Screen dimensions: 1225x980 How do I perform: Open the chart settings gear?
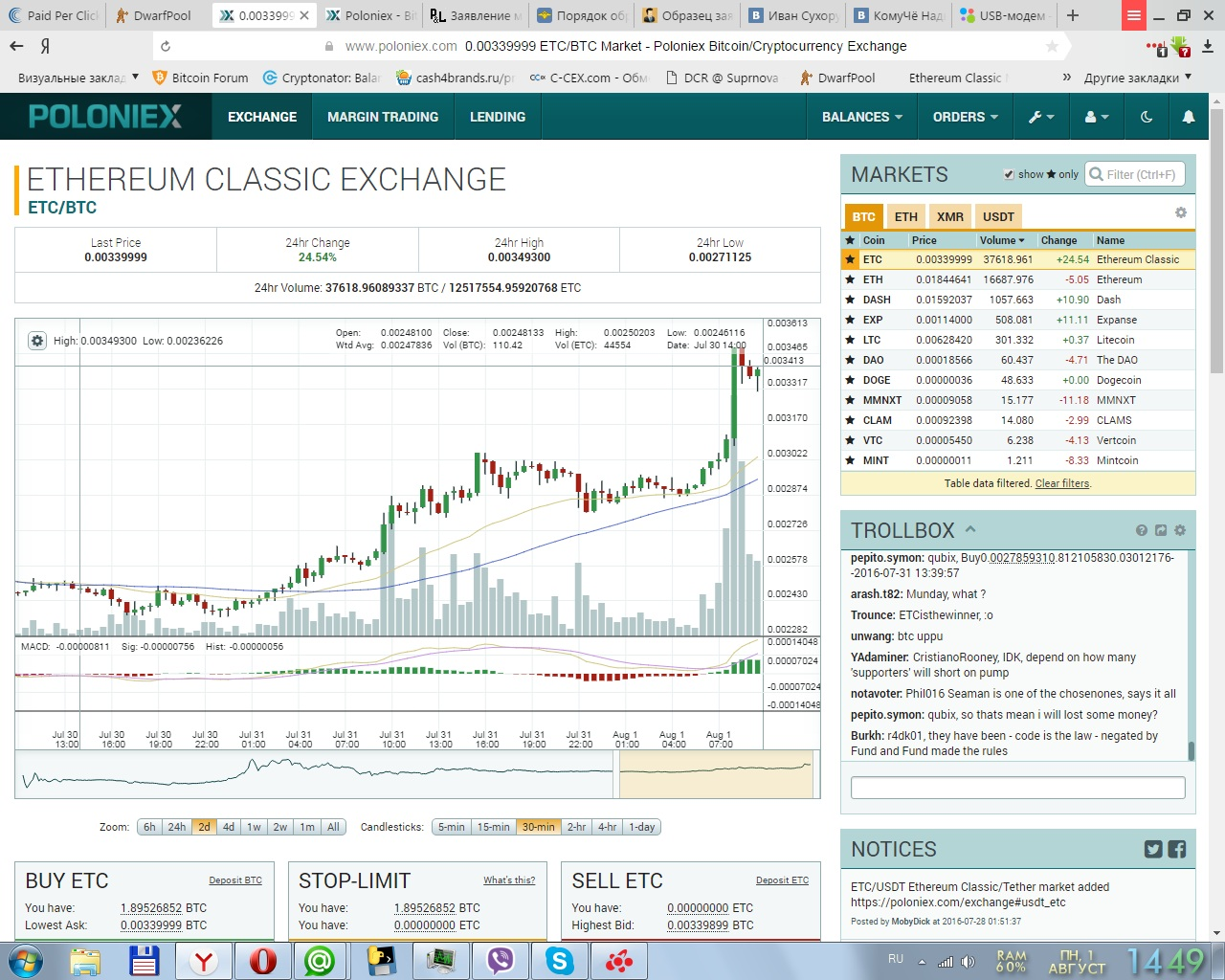coord(36,341)
